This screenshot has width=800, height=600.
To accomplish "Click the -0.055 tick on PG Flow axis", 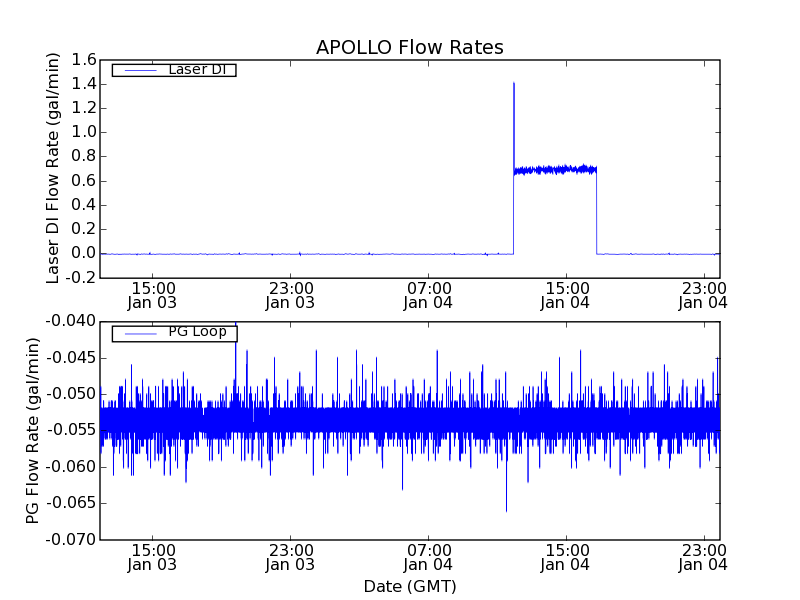I will 71,430.
